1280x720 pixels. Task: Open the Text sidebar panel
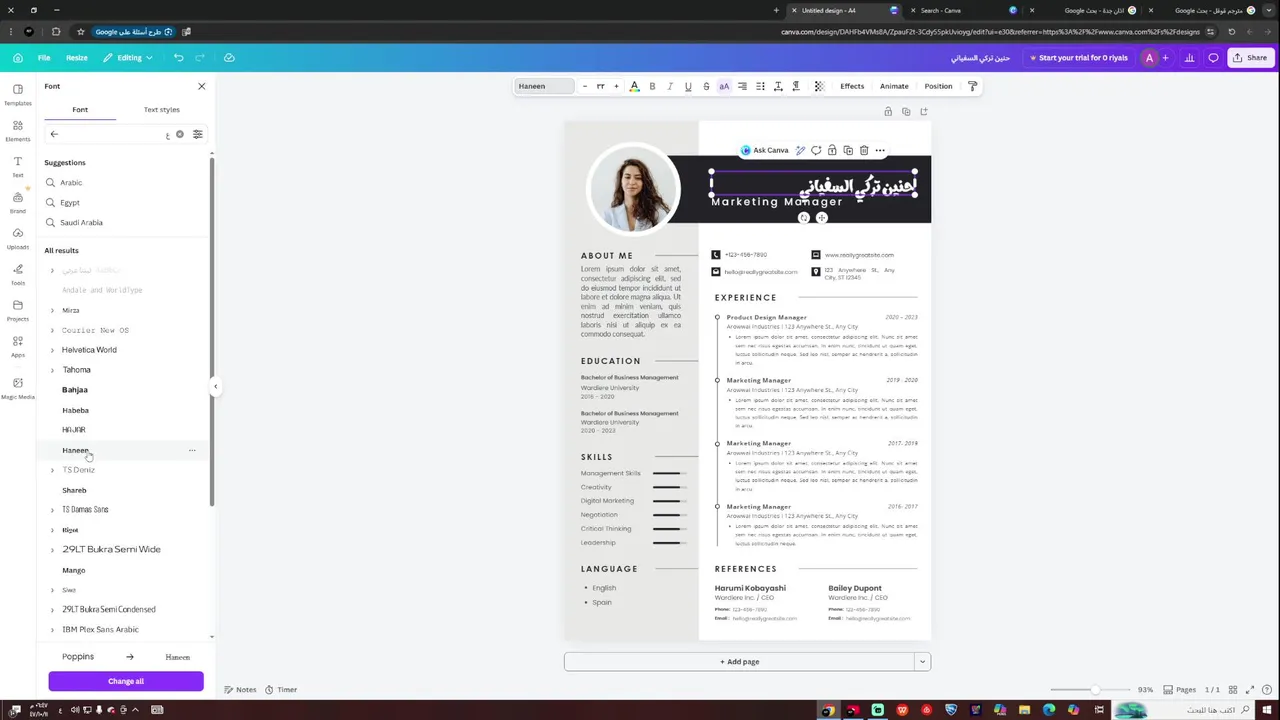(x=18, y=166)
